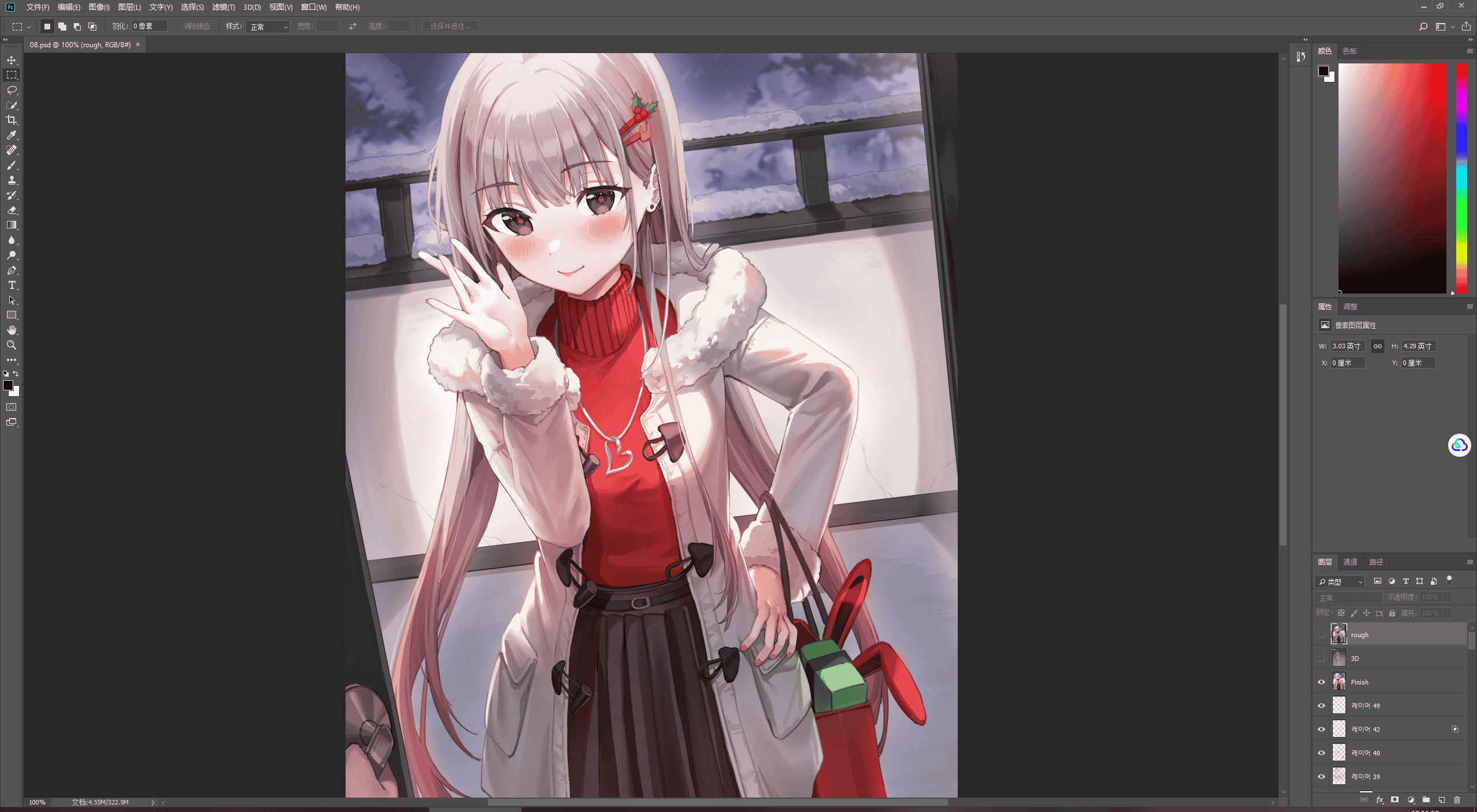Switch to the 色板 tab

click(1349, 51)
